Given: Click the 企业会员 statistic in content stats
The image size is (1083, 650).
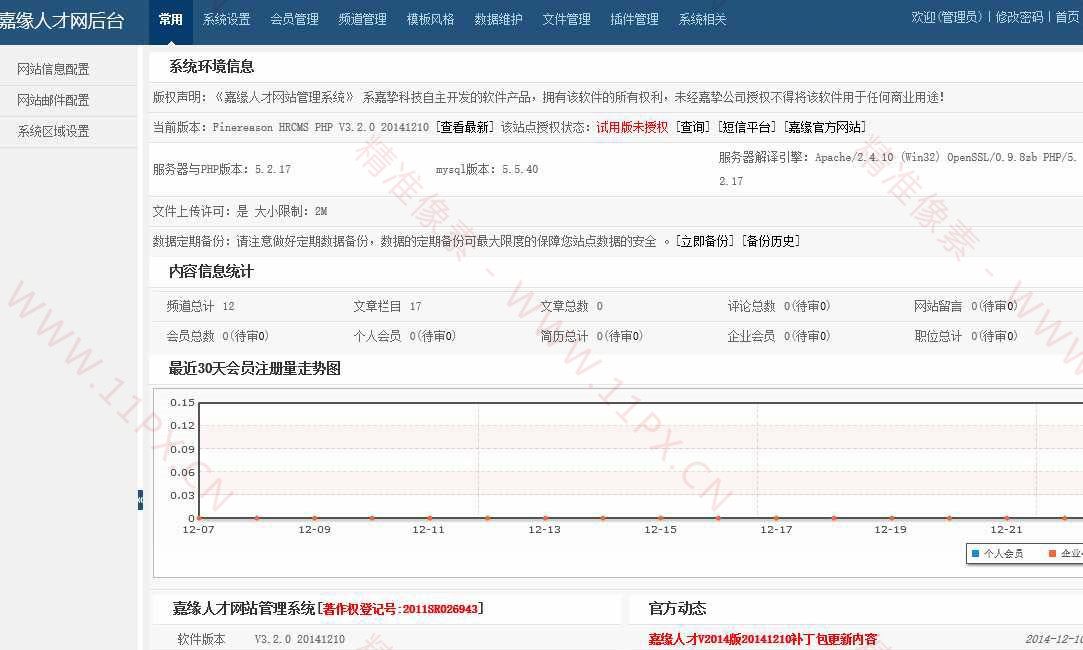Looking at the screenshot, I should pos(778,336).
